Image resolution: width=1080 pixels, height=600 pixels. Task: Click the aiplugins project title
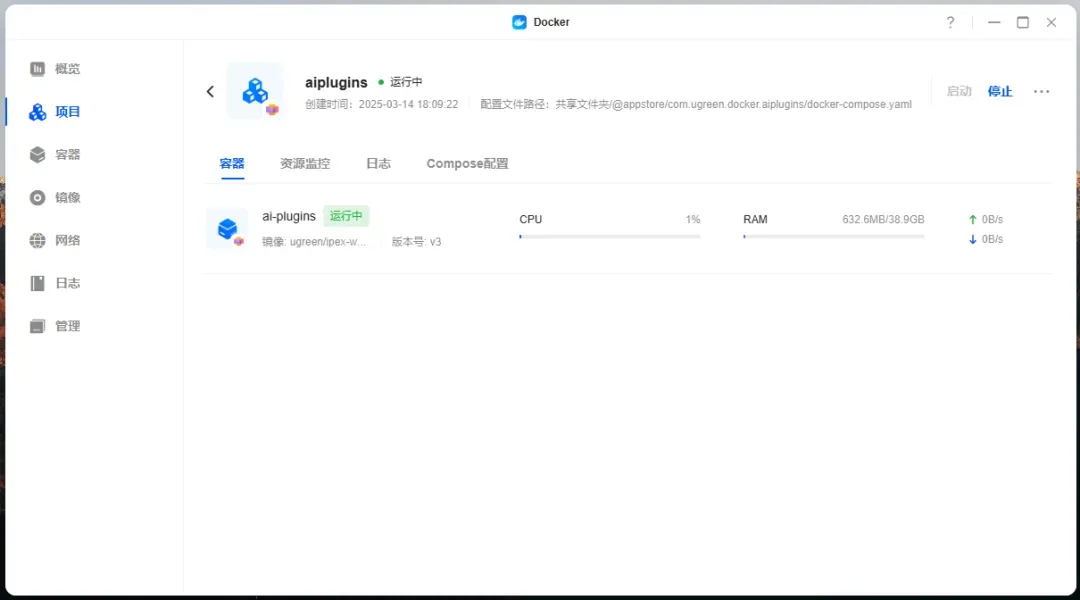click(x=336, y=83)
